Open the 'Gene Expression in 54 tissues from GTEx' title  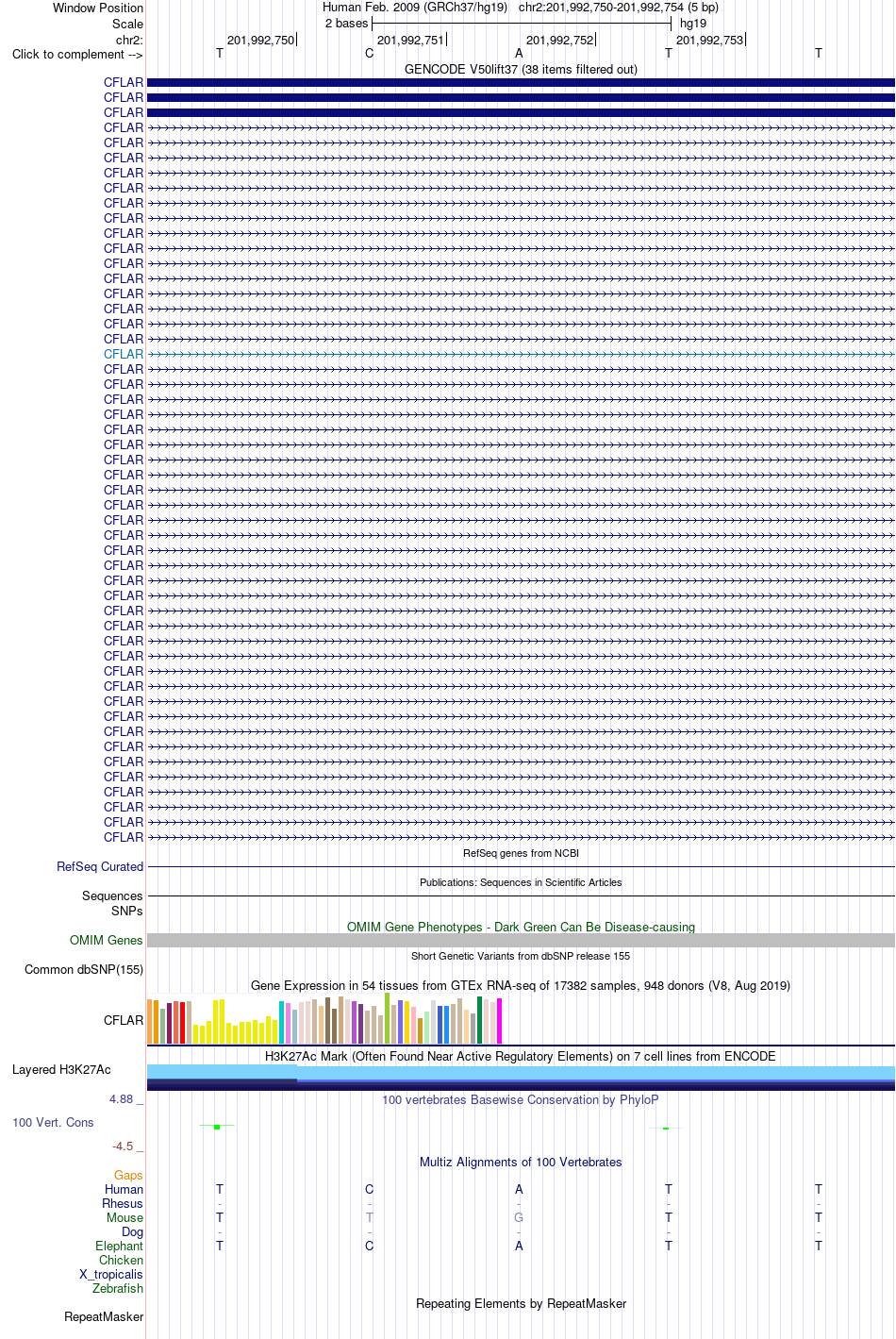[521, 985]
